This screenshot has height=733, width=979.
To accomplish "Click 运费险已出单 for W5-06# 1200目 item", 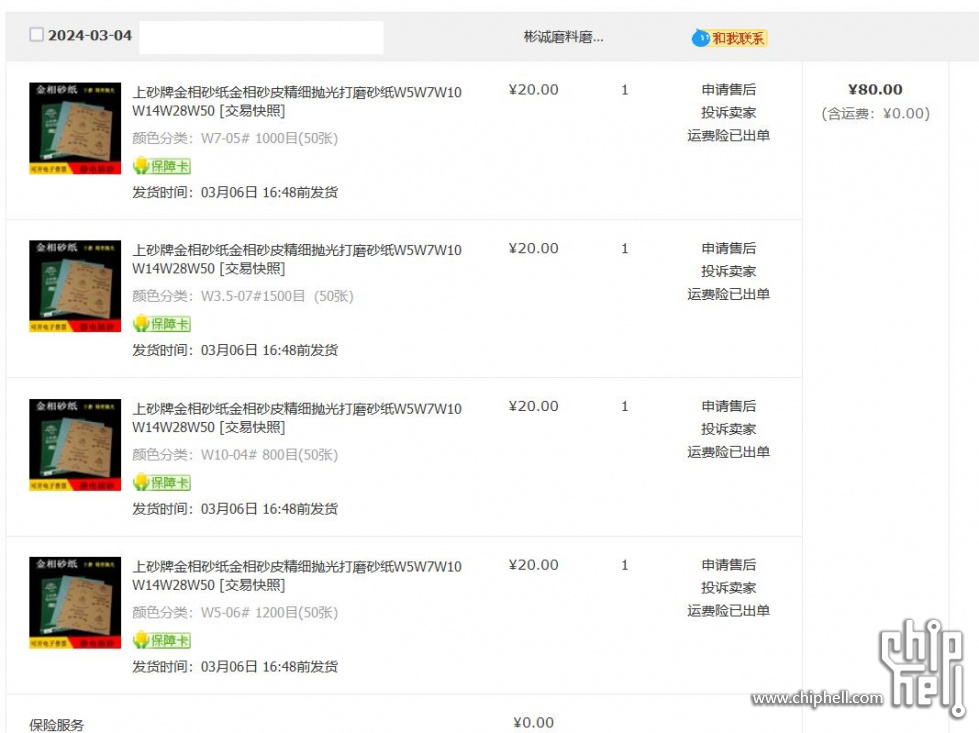I will click(x=729, y=611).
